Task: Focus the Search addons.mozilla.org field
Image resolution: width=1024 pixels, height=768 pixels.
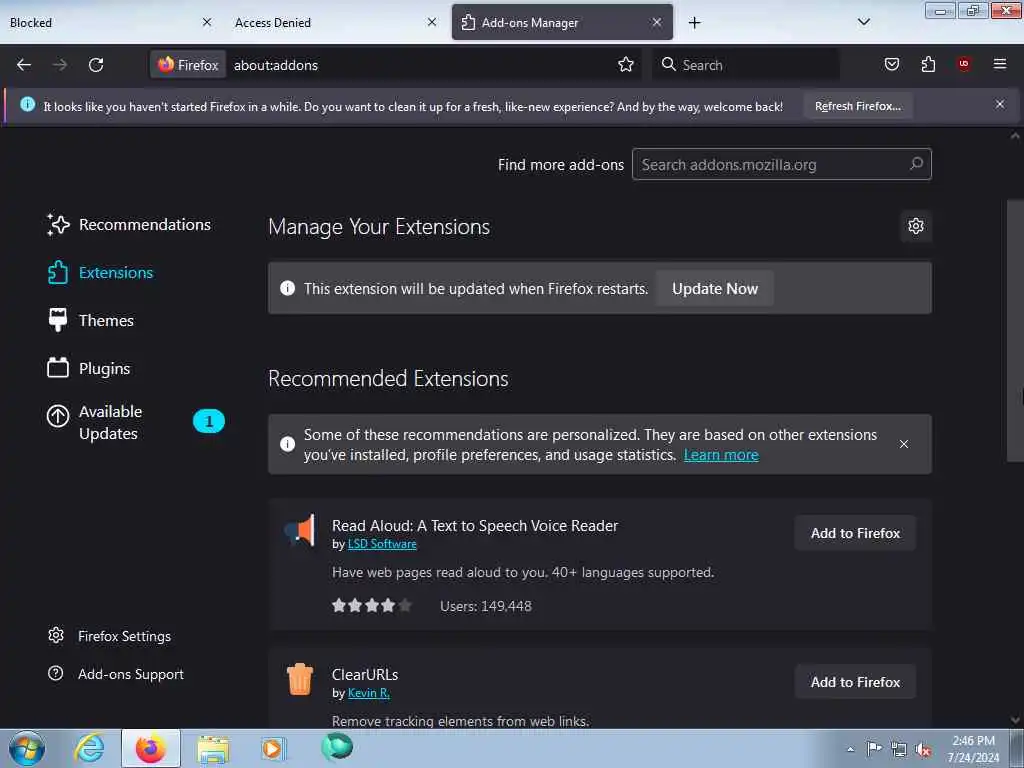Action: point(782,164)
